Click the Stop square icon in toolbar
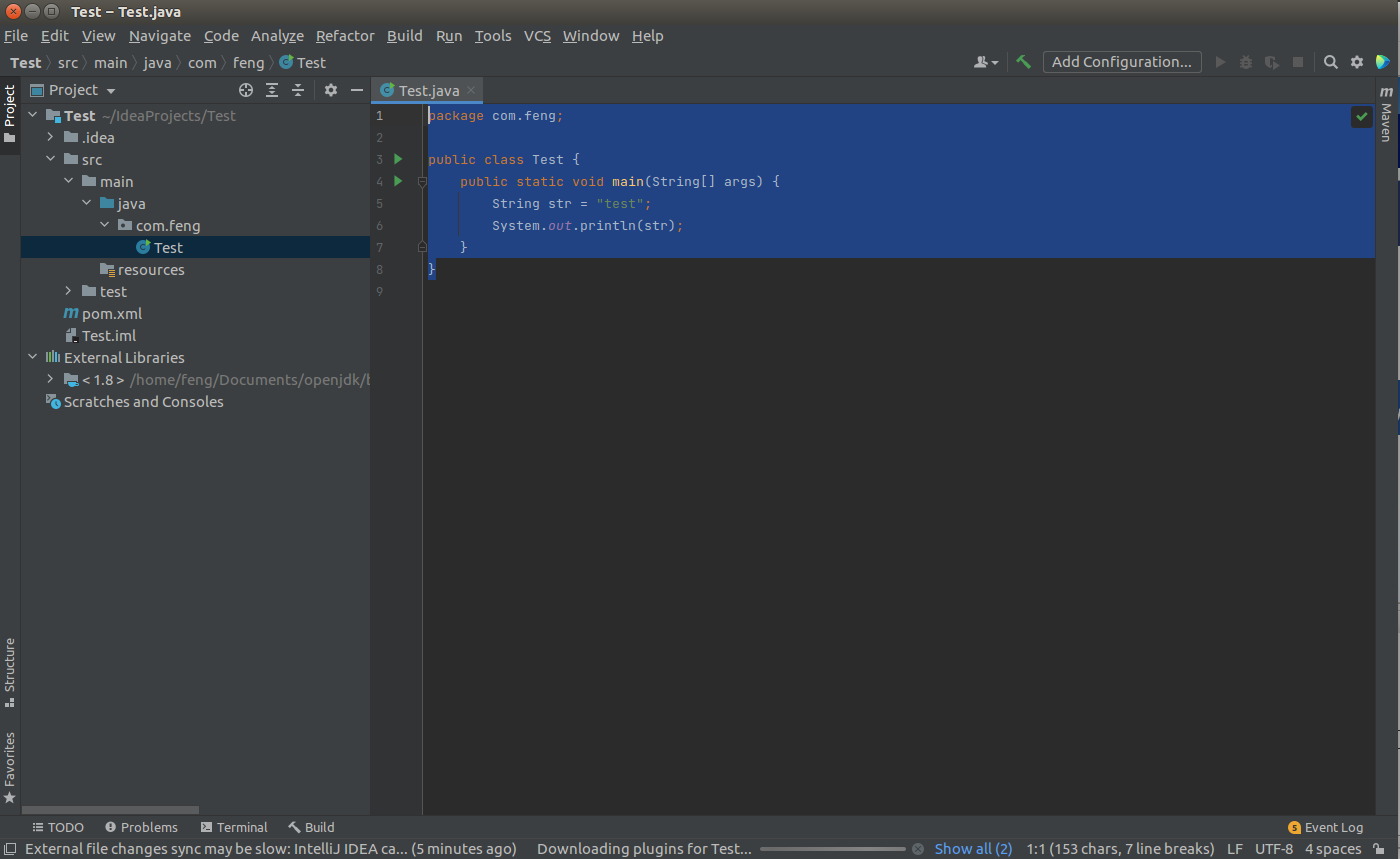This screenshot has width=1400, height=859. point(1298,62)
